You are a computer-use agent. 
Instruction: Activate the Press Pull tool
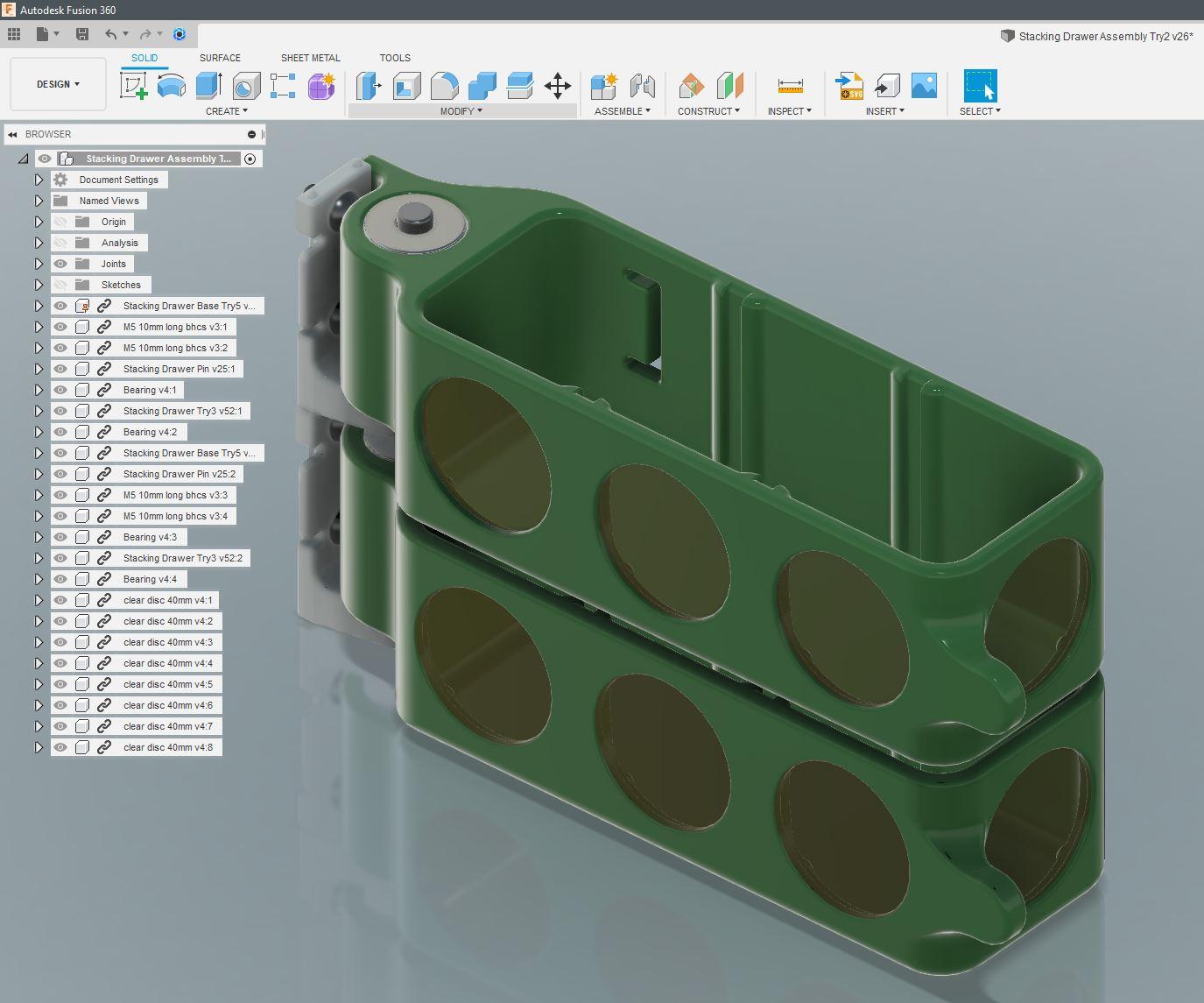(369, 86)
